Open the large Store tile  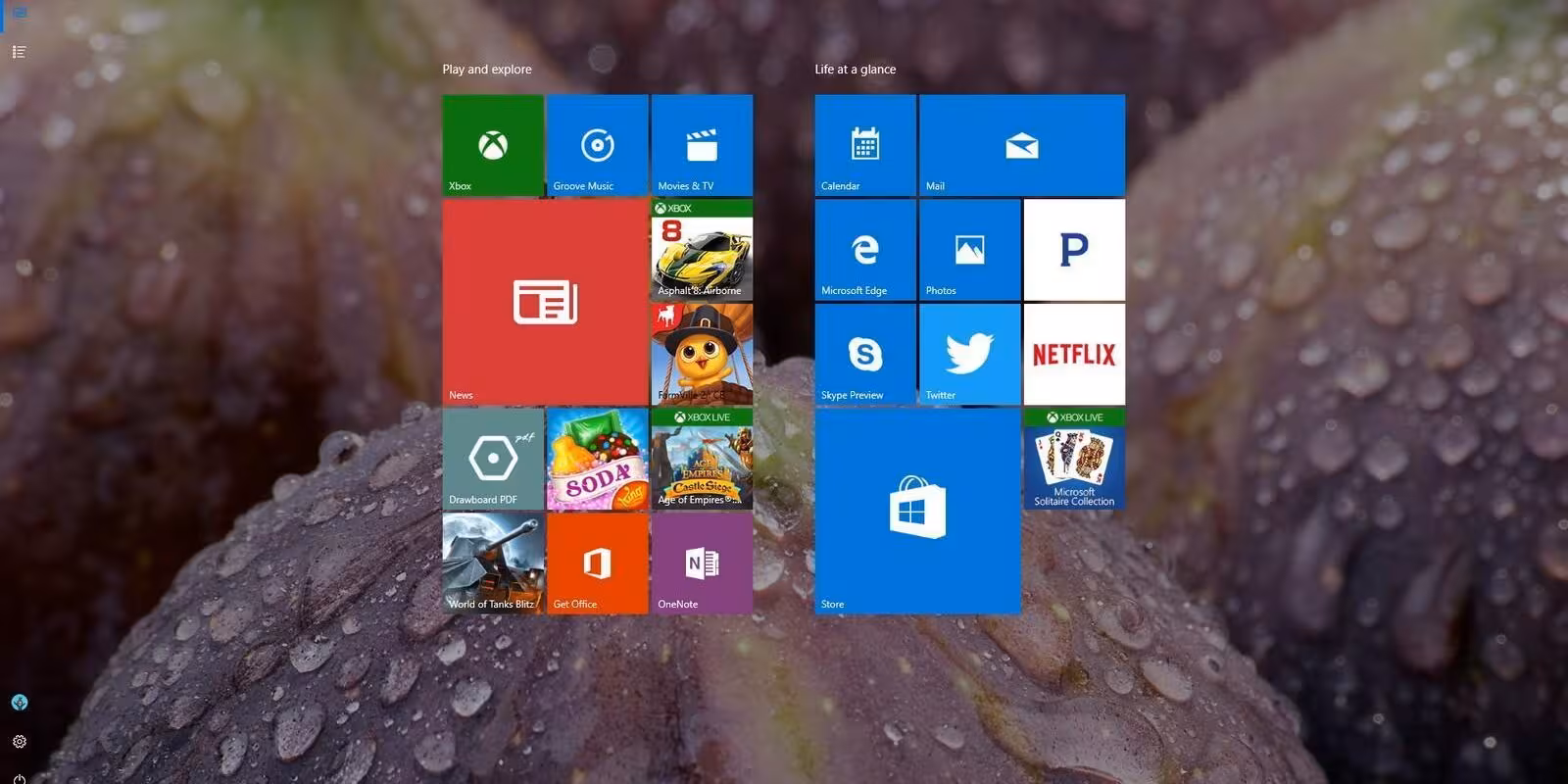918,512
